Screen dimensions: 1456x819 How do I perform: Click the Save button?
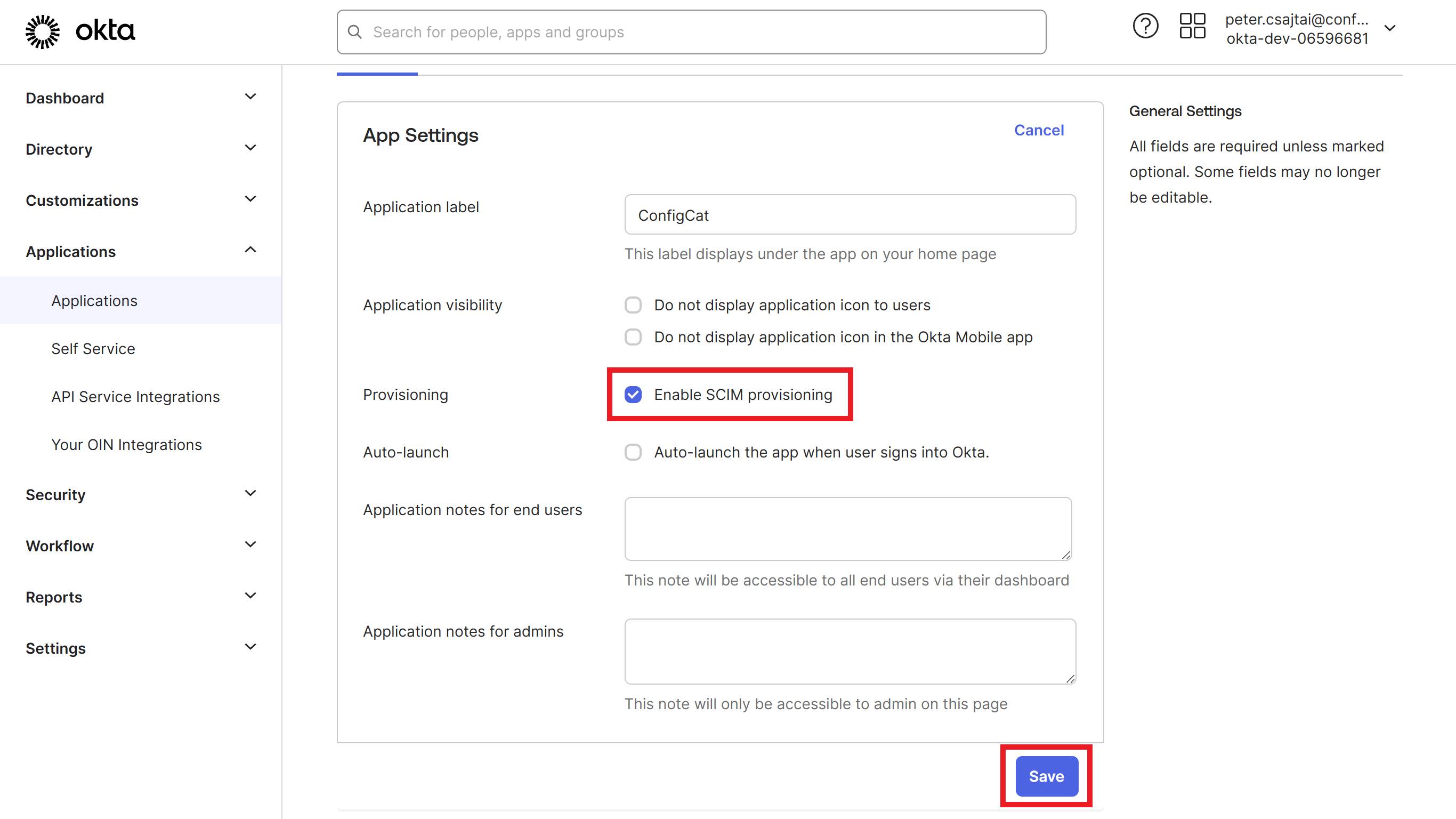tap(1046, 776)
